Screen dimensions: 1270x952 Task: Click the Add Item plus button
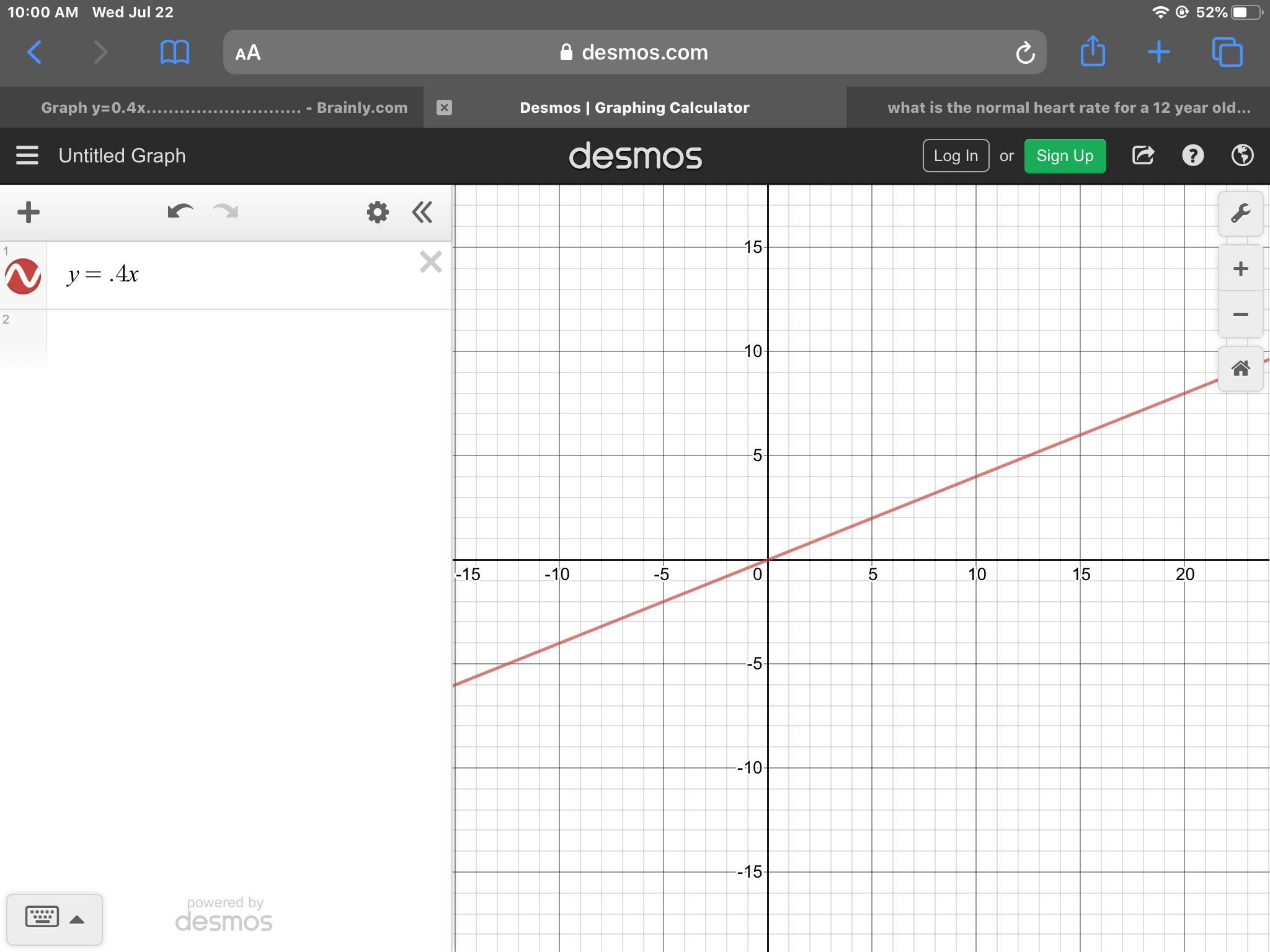pos(29,213)
